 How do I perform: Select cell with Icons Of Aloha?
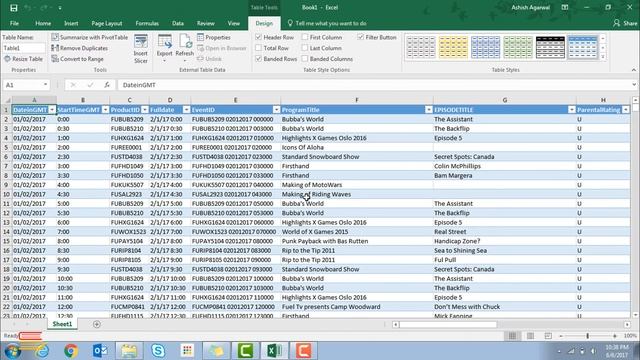tap(357, 147)
